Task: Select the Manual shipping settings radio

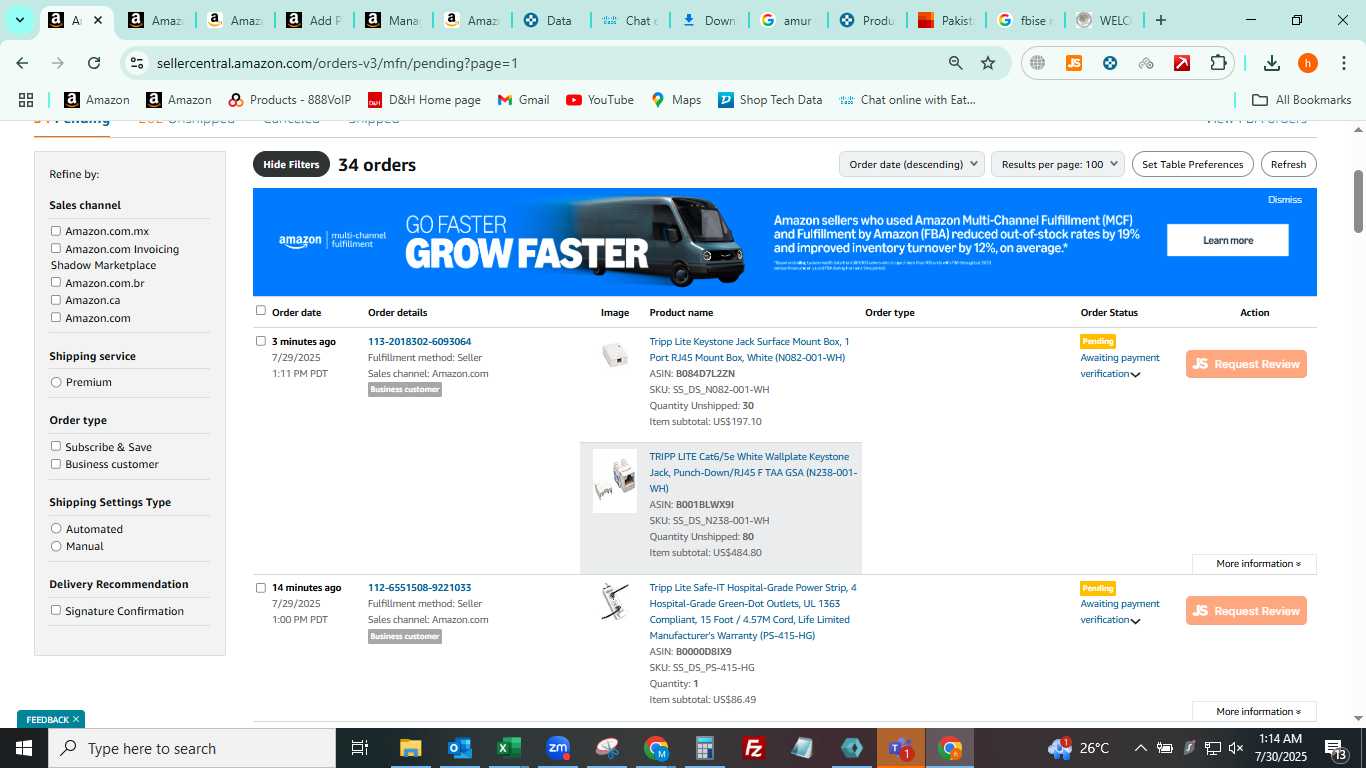Action: tap(56, 546)
